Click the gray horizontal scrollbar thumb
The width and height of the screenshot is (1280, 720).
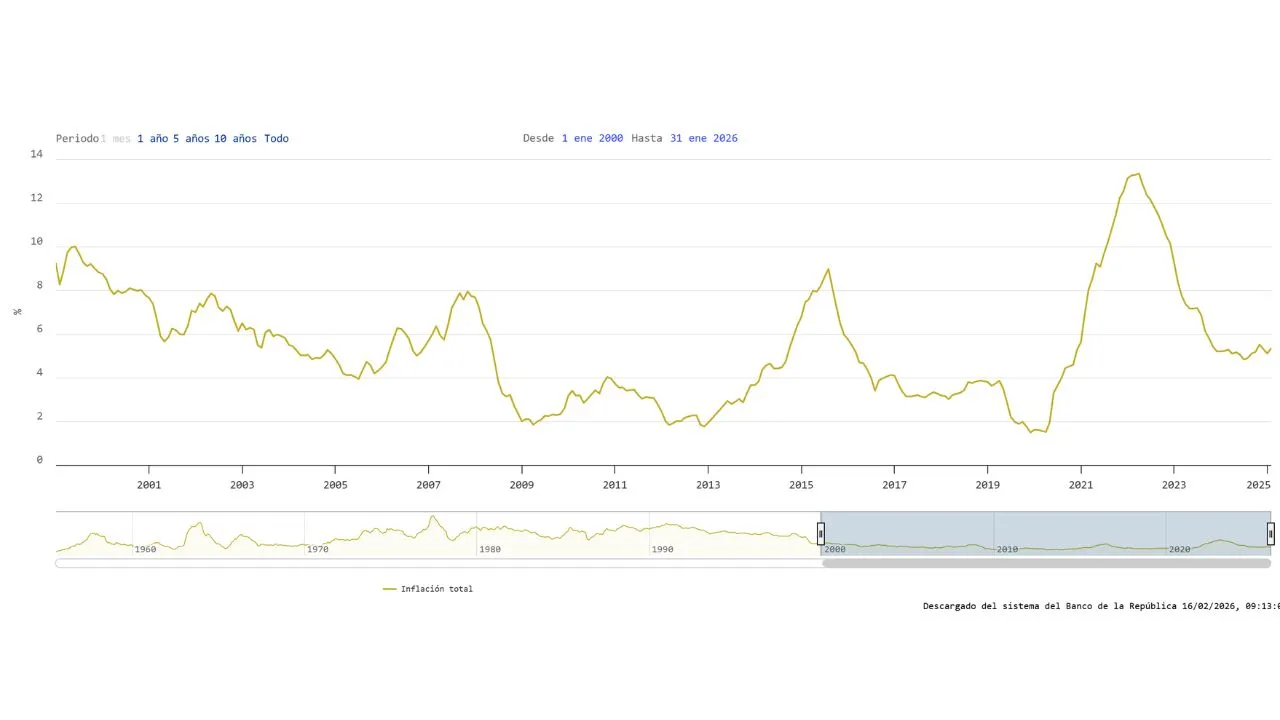point(1046,563)
